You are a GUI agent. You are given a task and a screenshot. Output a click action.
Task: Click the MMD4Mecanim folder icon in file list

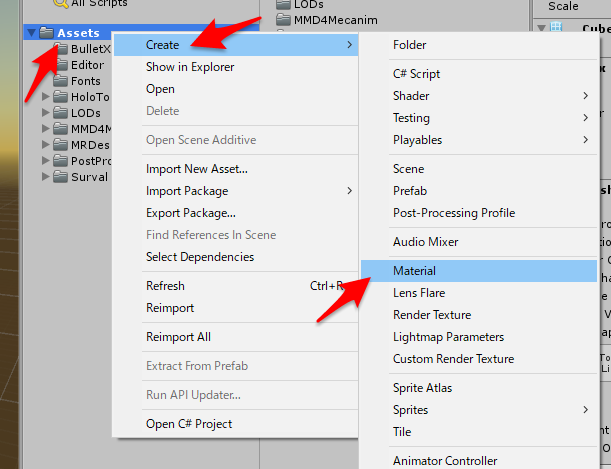[x=283, y=20]
